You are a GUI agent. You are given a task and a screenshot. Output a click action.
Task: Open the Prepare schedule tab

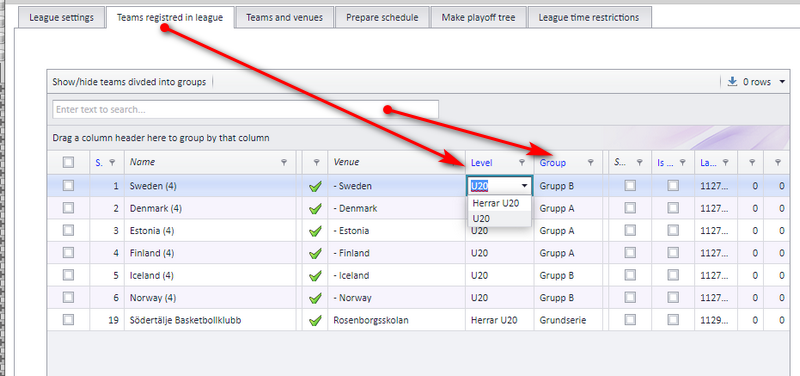[382, 17]
